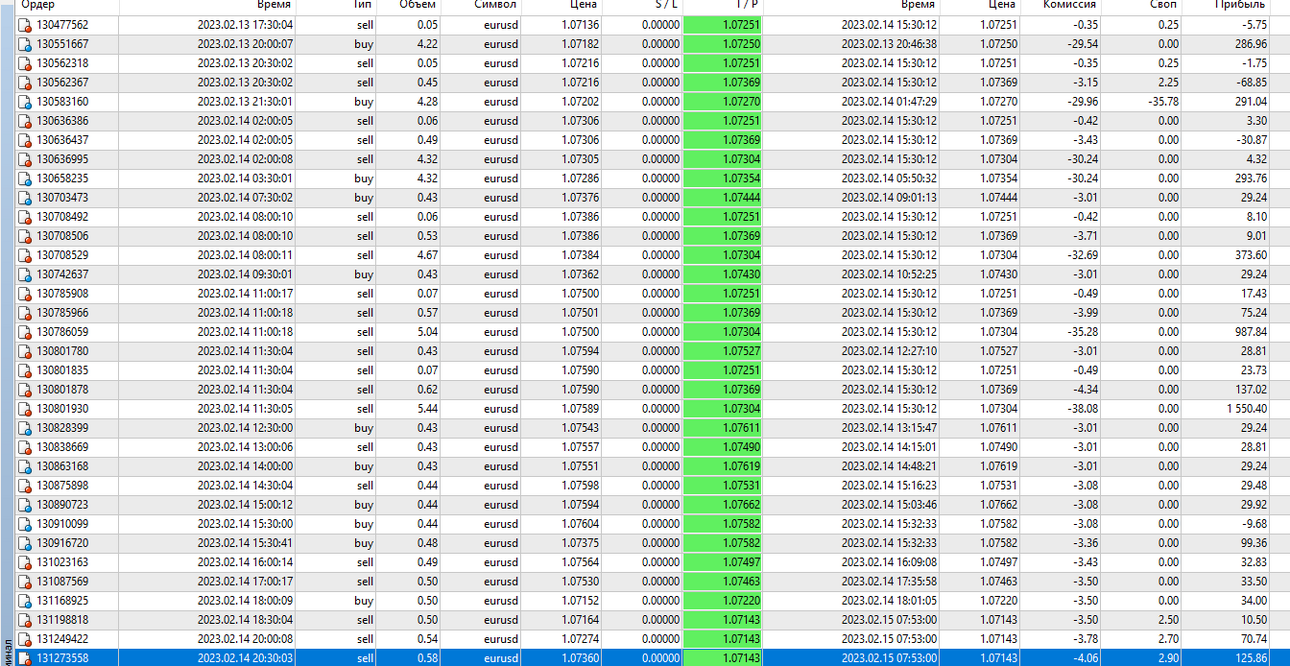Click the order icon beside 130708506
Image resolution: width=1290 pixels, height=666 pixels.
coord(26,236)
